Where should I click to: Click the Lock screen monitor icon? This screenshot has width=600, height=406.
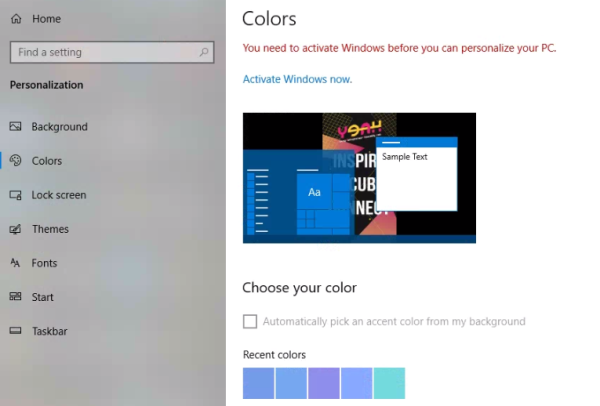pos(15,195)
